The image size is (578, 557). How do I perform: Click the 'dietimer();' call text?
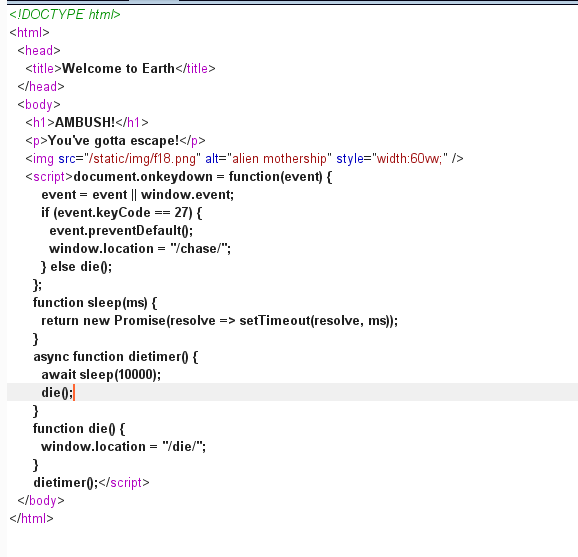click(66, 483)
